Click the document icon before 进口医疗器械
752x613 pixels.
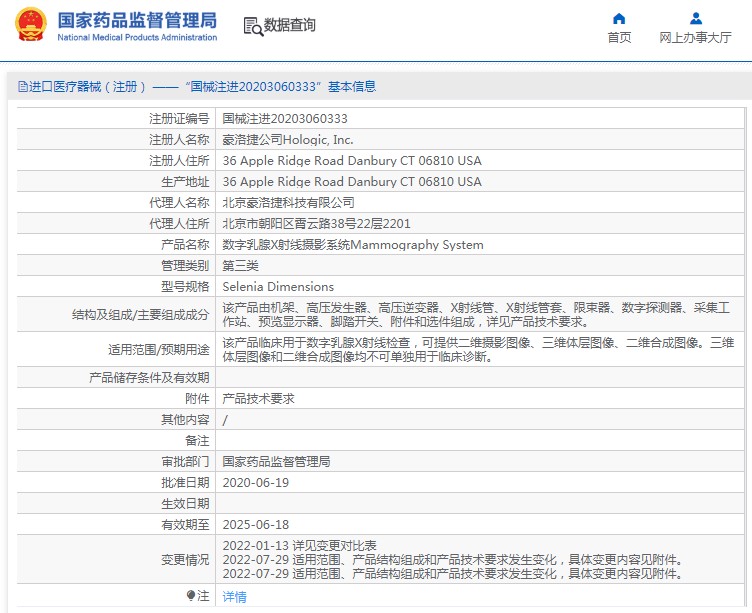pos(23,87)
